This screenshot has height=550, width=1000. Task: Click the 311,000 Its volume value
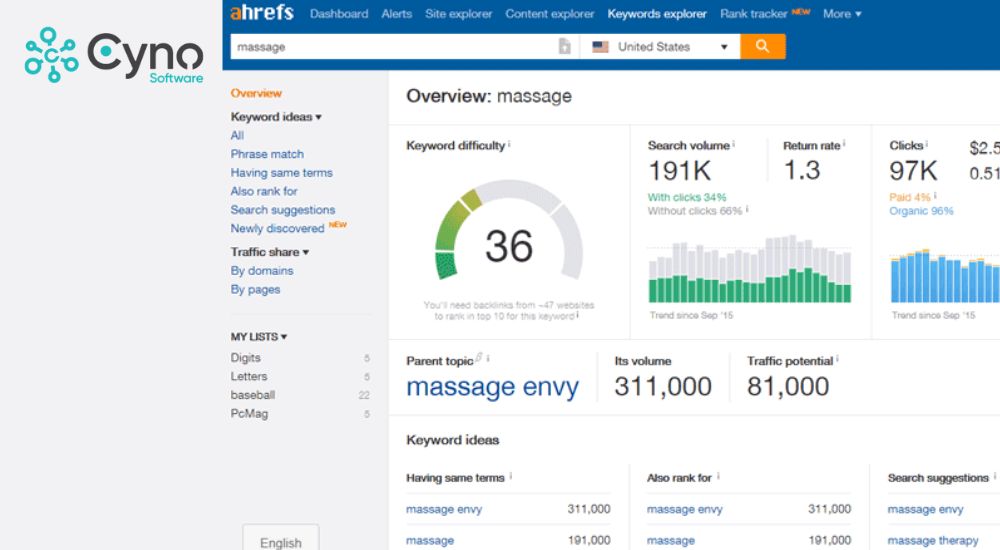coord(663,386)
